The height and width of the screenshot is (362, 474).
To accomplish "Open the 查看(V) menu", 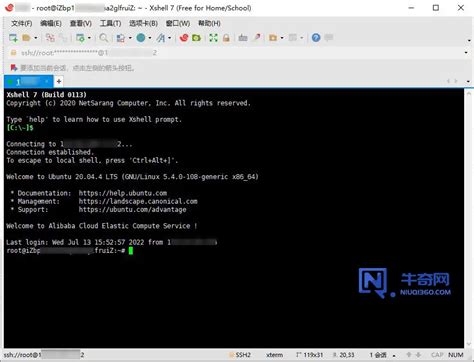I will 80,23.
